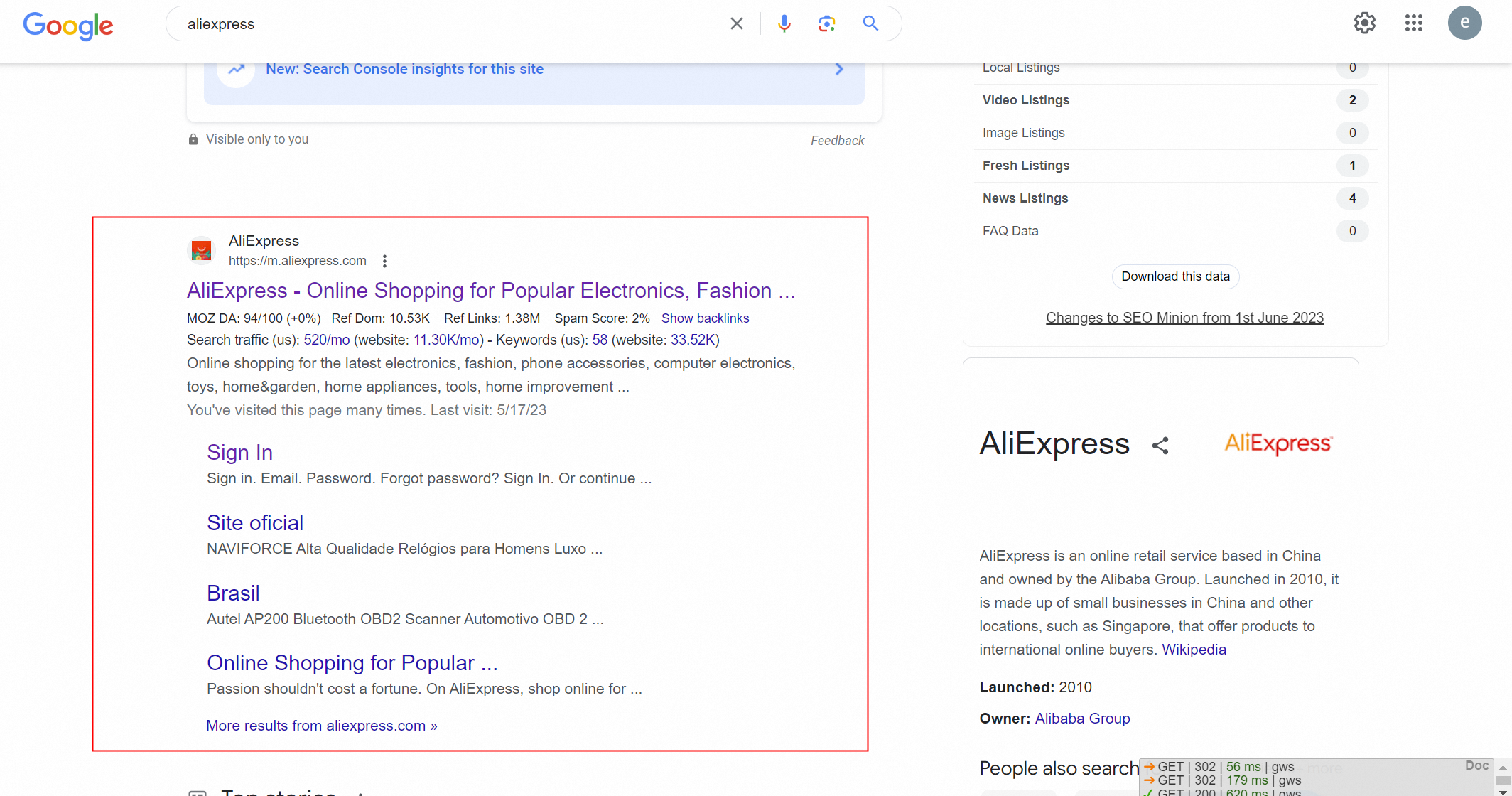Open the News Listings row

pyautogui.click(x=1025, y=198)
